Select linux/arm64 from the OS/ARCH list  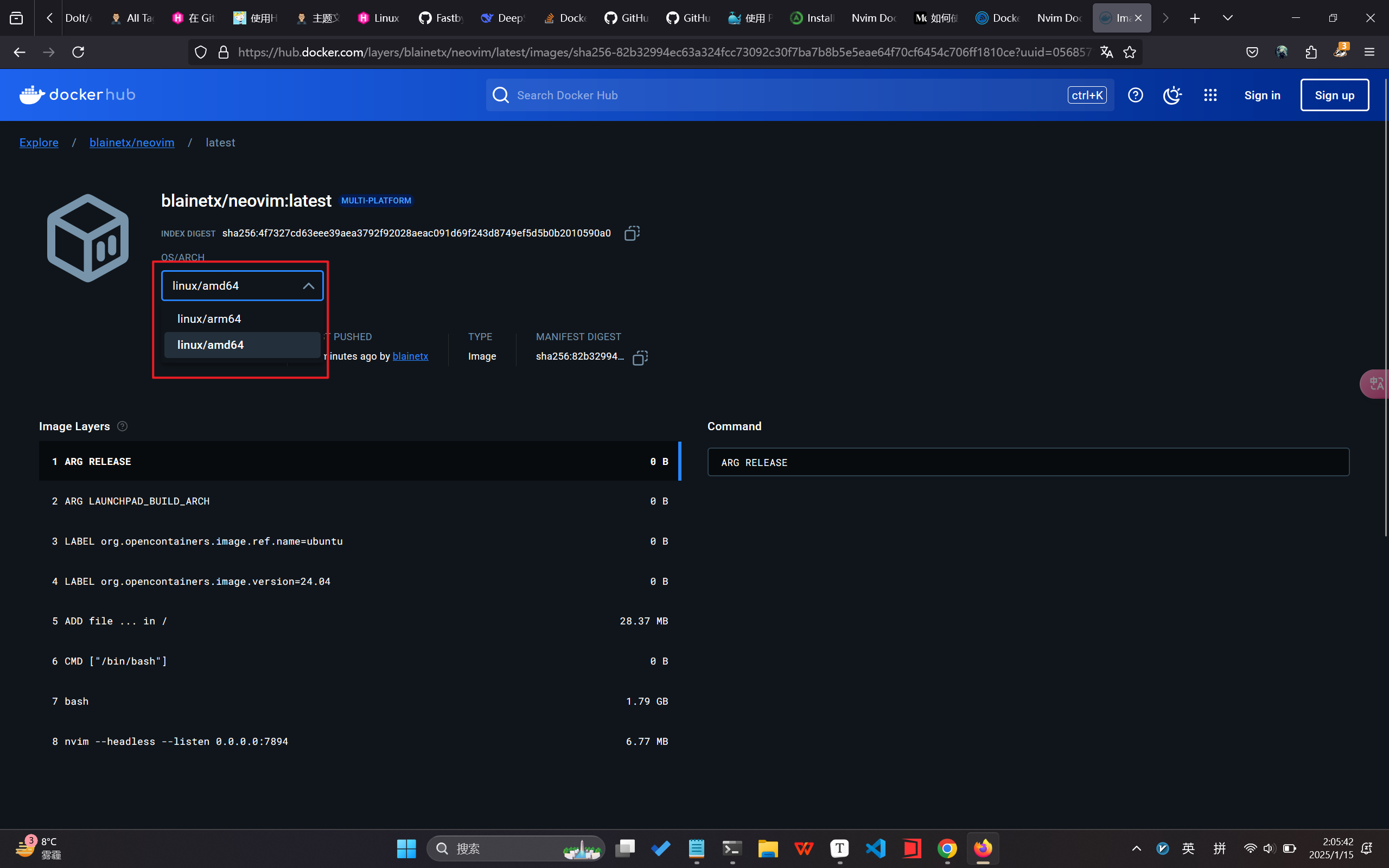click(242, 318)
